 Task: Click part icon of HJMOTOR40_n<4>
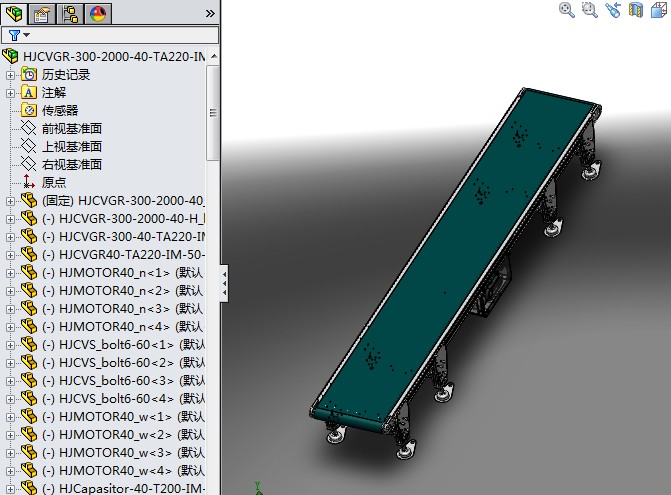[x=29, y=326]
